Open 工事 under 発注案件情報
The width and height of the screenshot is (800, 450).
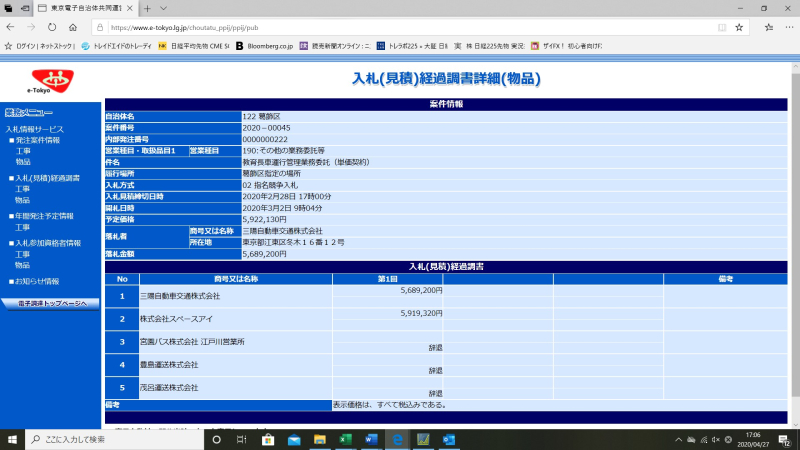(22, 151)
